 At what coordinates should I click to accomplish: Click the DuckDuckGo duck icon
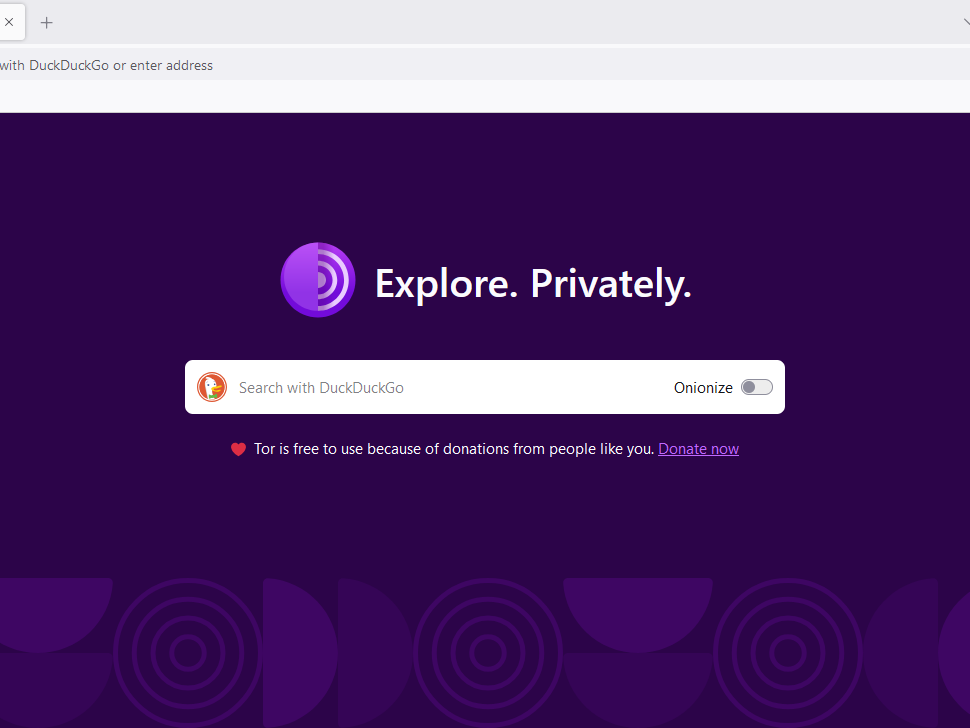[212, 387]
